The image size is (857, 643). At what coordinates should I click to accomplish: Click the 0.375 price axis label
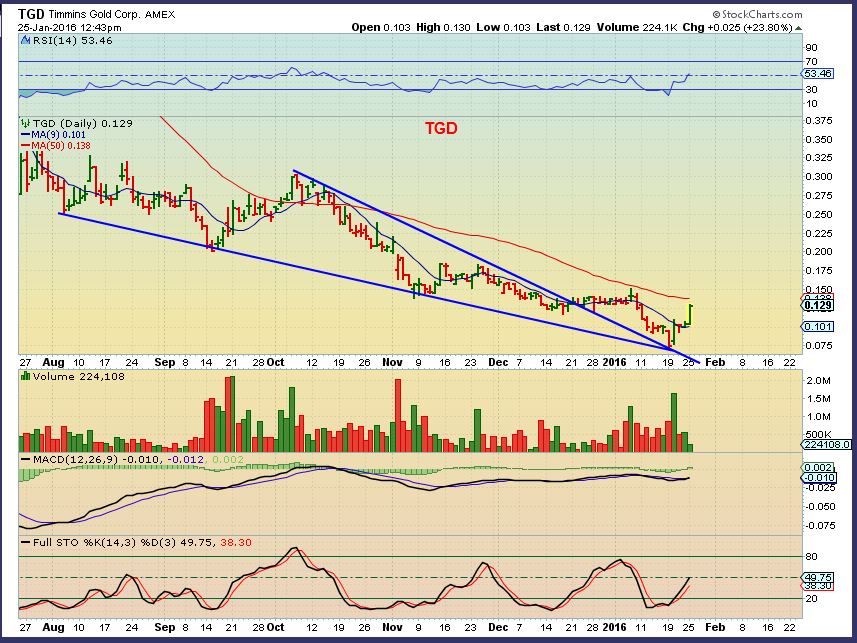pyautogui.click(x=819, y=120)
